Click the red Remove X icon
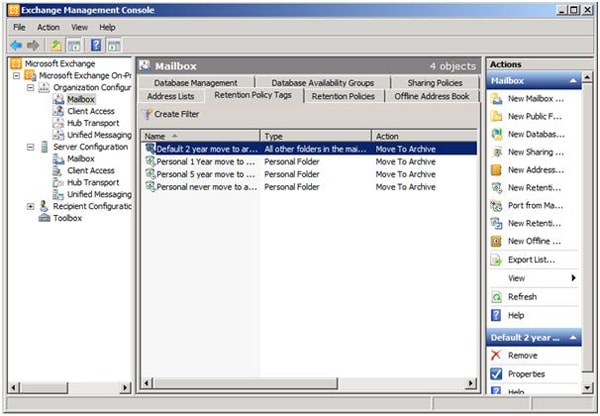Screen dimensions: 600x416 [496, 355]
